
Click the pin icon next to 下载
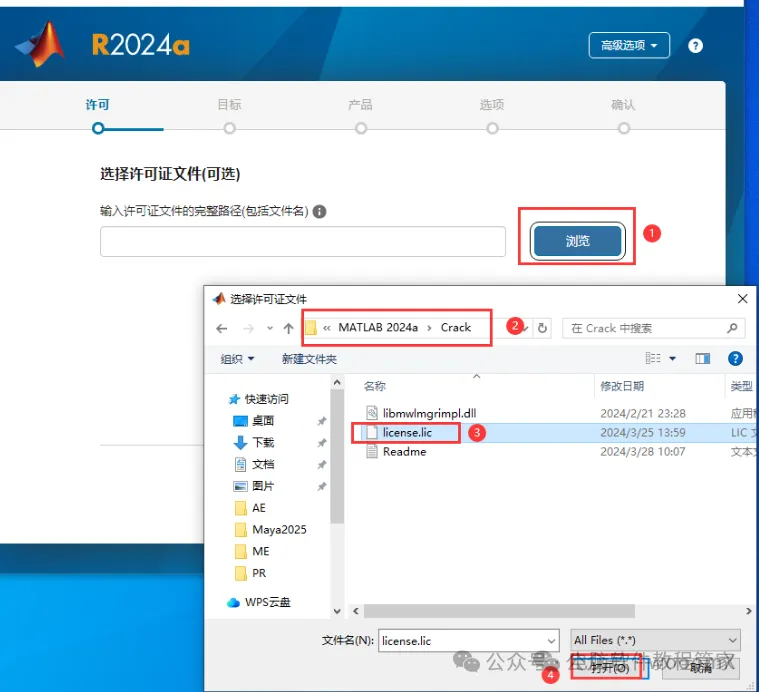(321, 443)
